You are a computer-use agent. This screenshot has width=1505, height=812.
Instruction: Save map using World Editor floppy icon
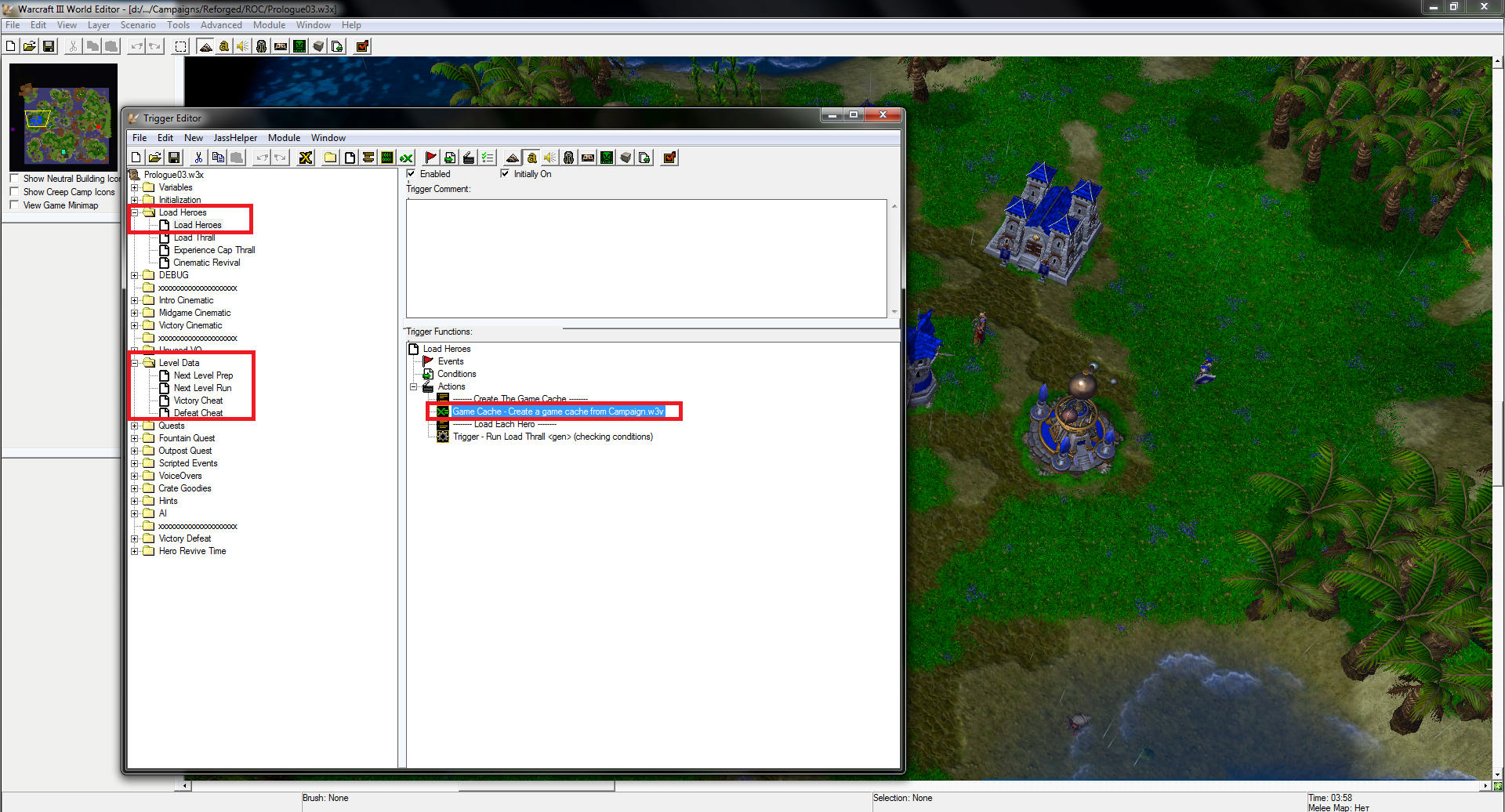[49, 46]
